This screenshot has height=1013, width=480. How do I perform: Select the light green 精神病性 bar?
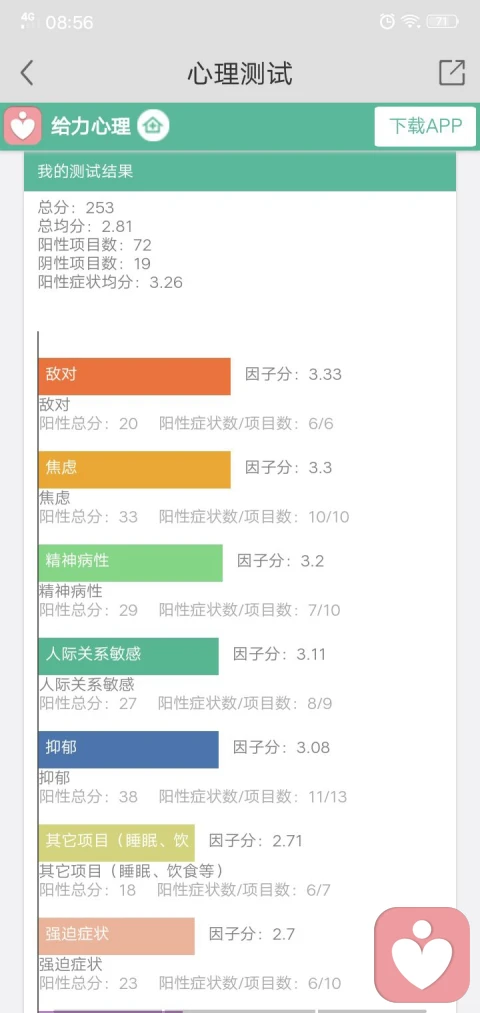point(130,563)
